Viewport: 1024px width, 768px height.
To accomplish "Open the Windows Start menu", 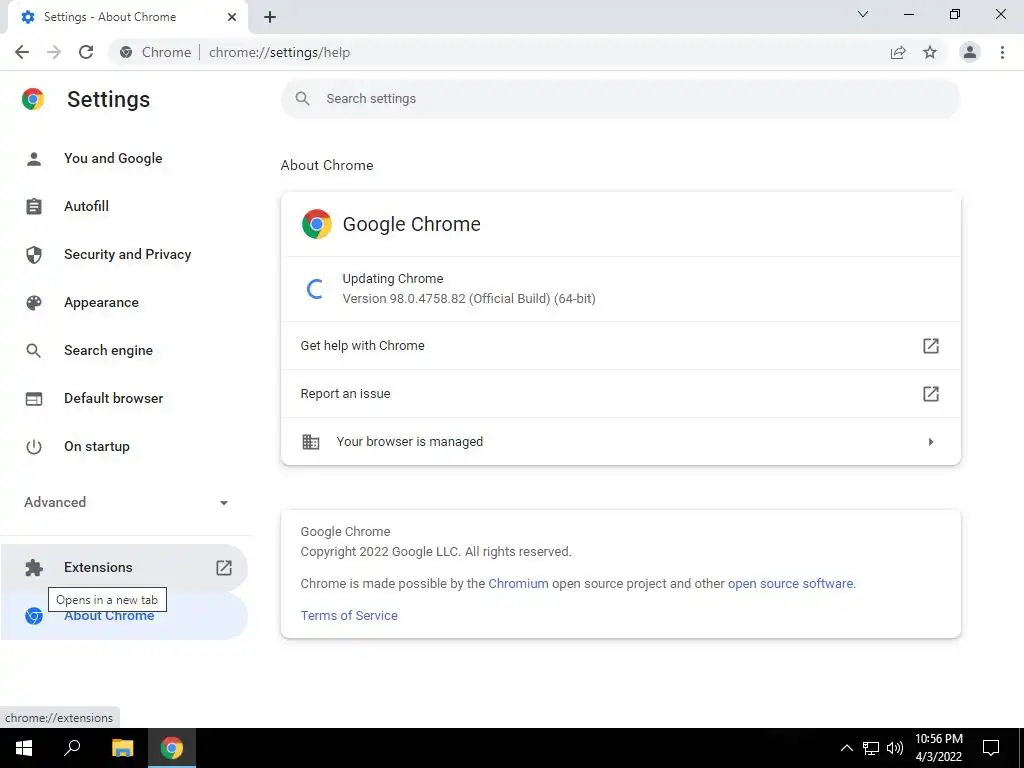I will click(x=24, y=748).
